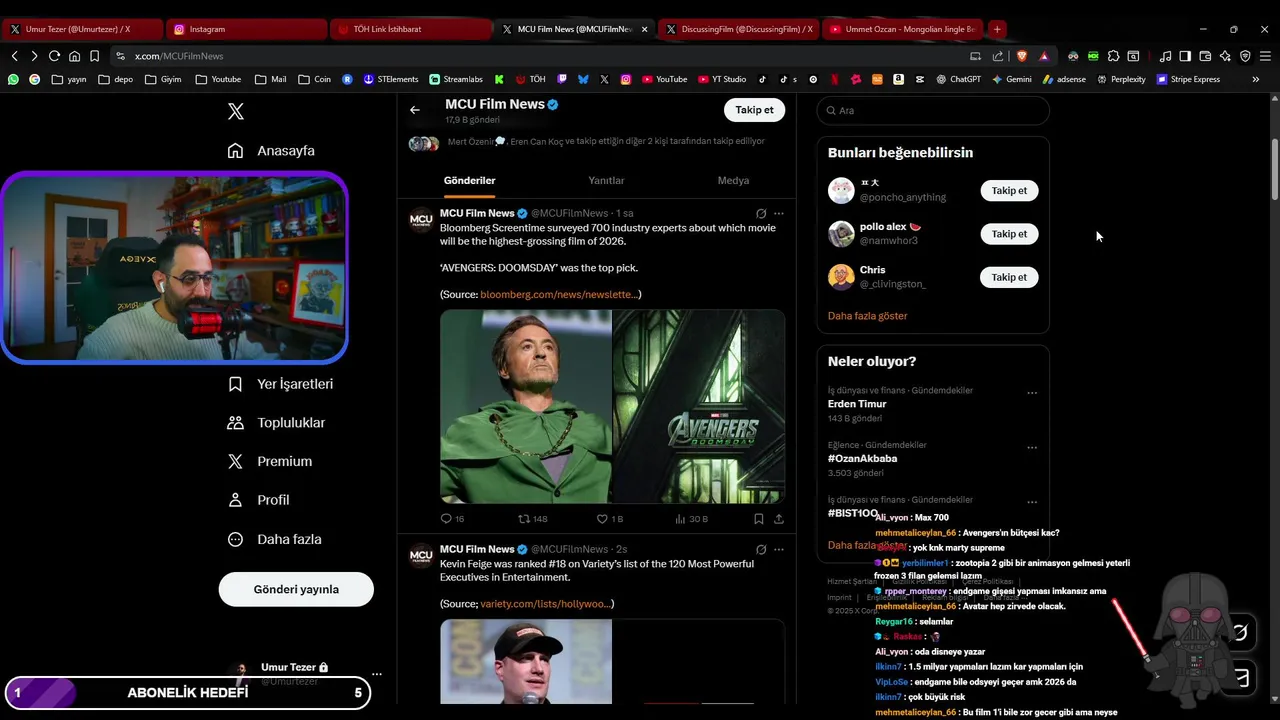Open the Erden Timur trend
The height and width of the screenshot is (720, 1280).
click(x=857, y=404)
